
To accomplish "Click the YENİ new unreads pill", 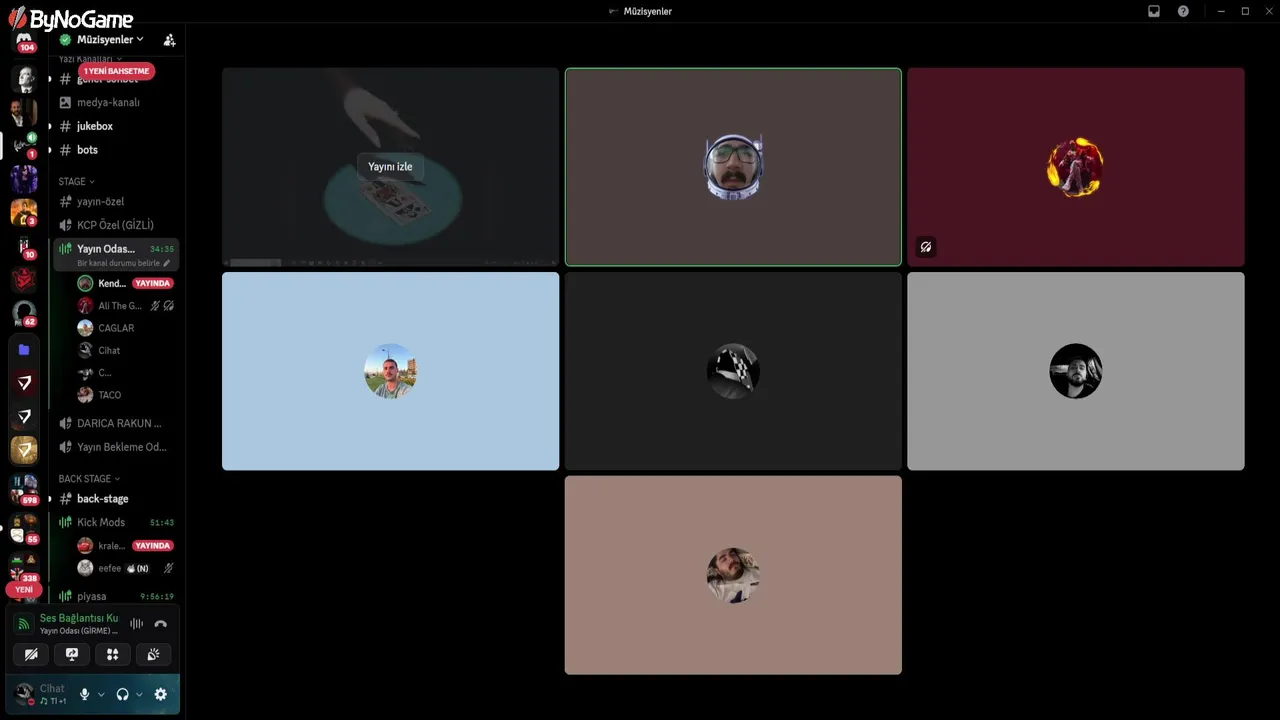I will point(24,589).
